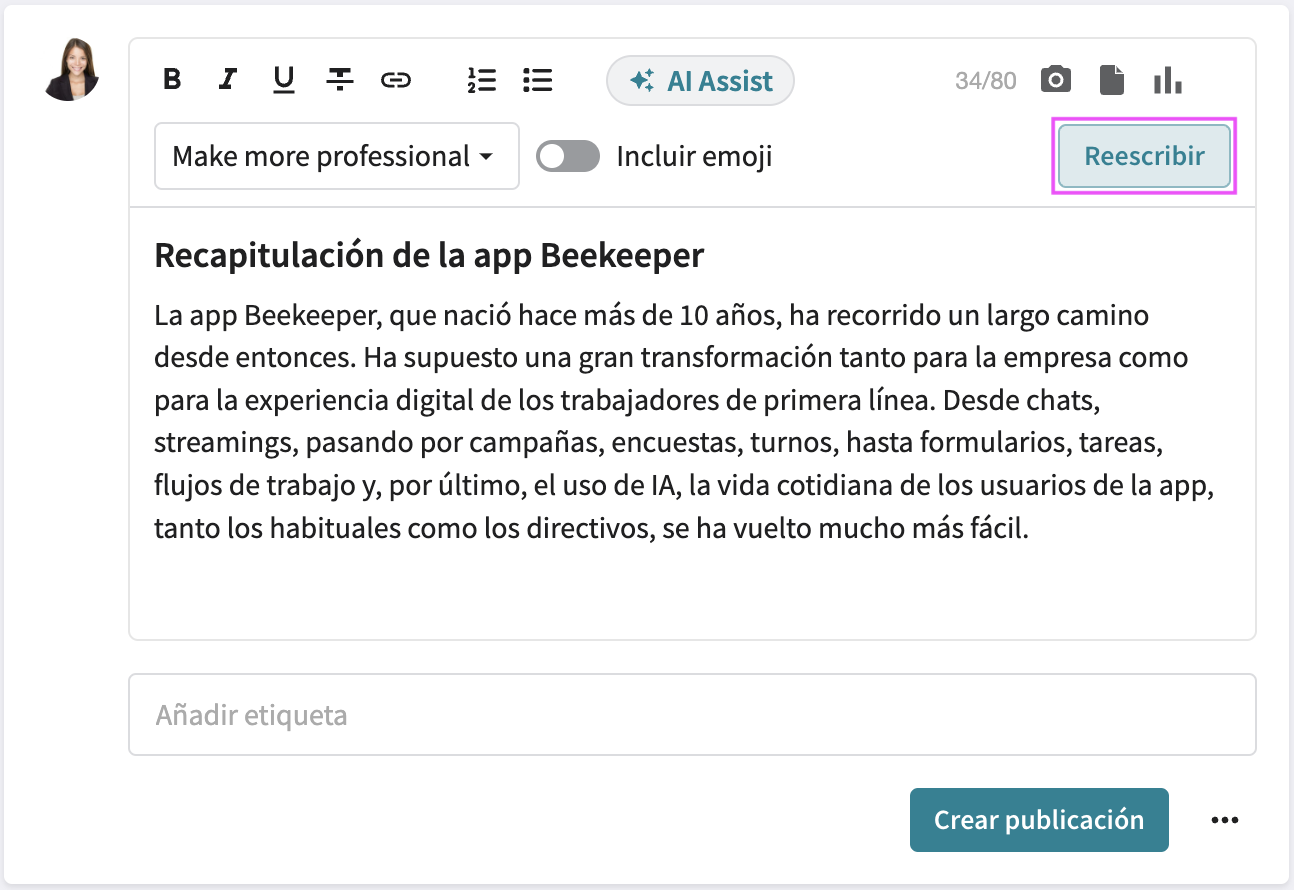Open the AI Assist feature
Image resolution: width=1294 pixels, height=890 pixels.
(700, 81)
